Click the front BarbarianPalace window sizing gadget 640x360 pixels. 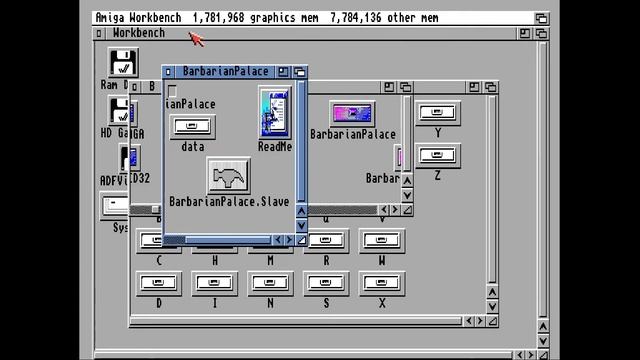pyautogui.click(x=301, y=240)
